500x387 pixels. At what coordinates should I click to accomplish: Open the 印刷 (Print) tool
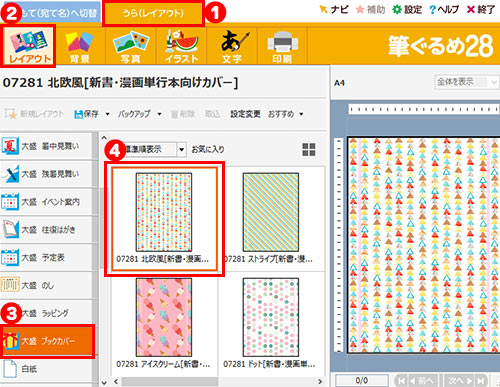click(282, 46)
